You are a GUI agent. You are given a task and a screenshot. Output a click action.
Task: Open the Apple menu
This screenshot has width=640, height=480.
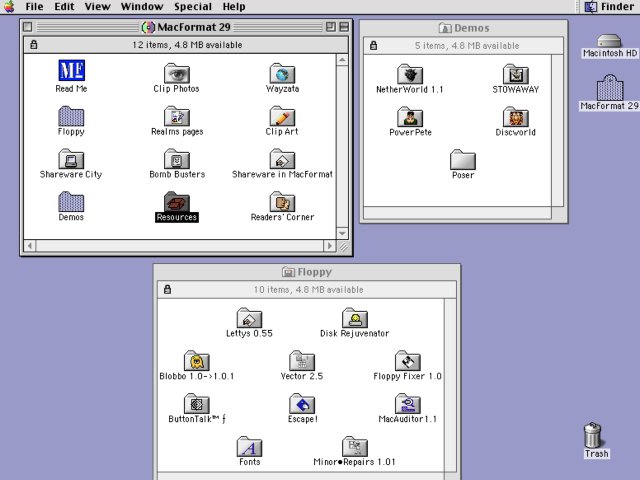click(x=9, y=7)
